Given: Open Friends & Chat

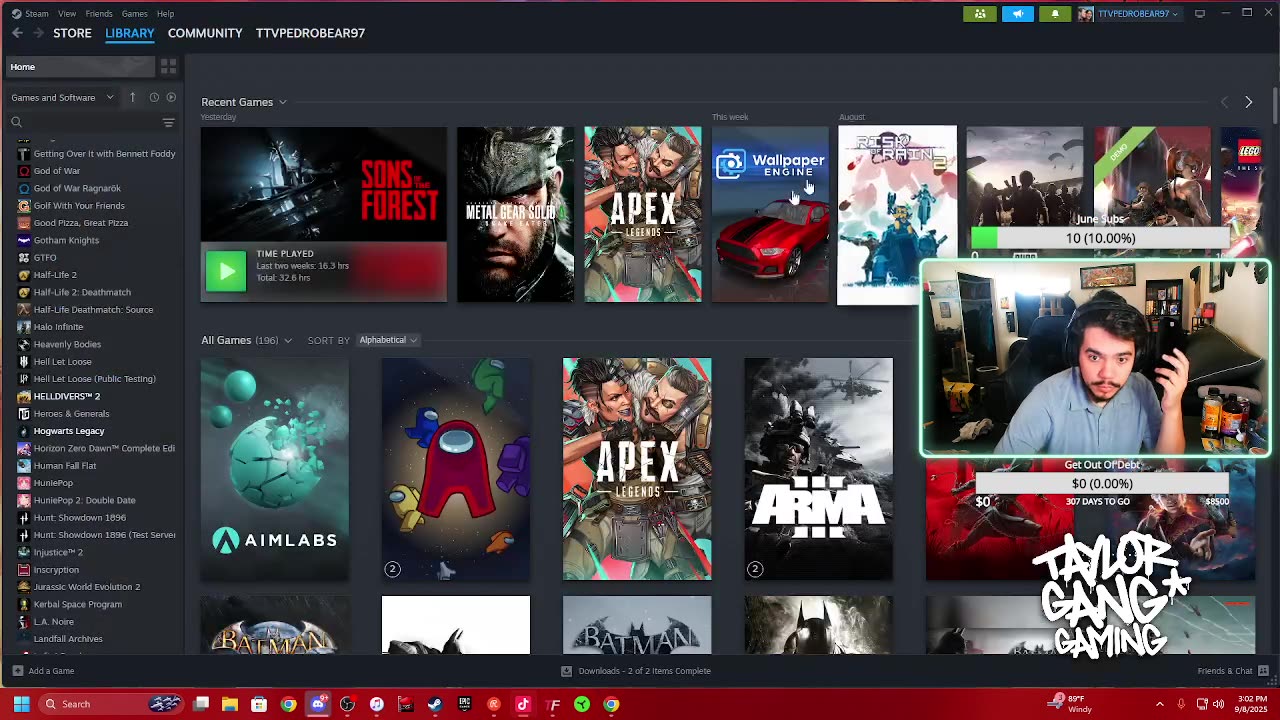Looking at the screenshot, I should tap(1231, 671).
